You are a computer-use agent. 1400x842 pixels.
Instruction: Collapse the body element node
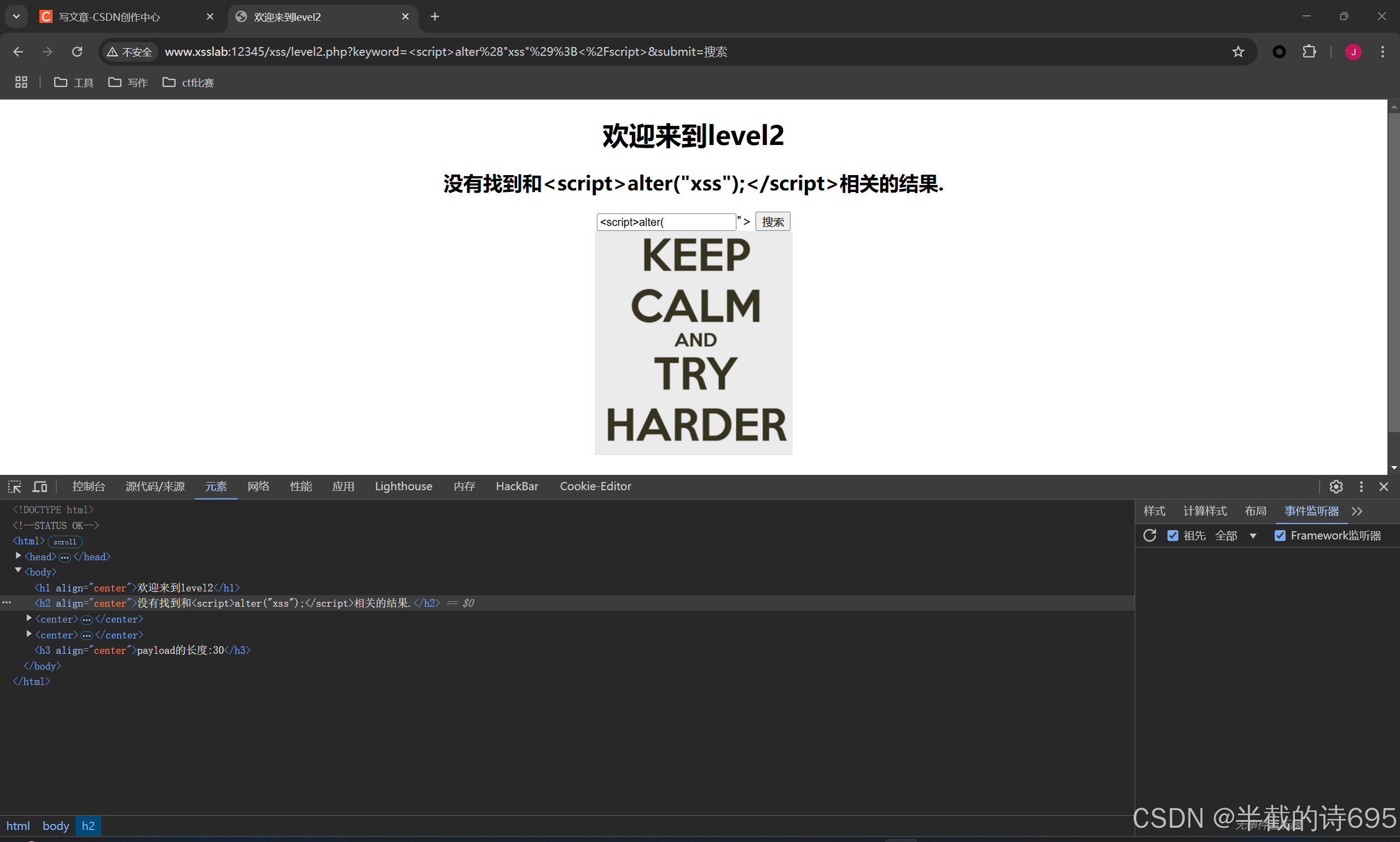18,571
